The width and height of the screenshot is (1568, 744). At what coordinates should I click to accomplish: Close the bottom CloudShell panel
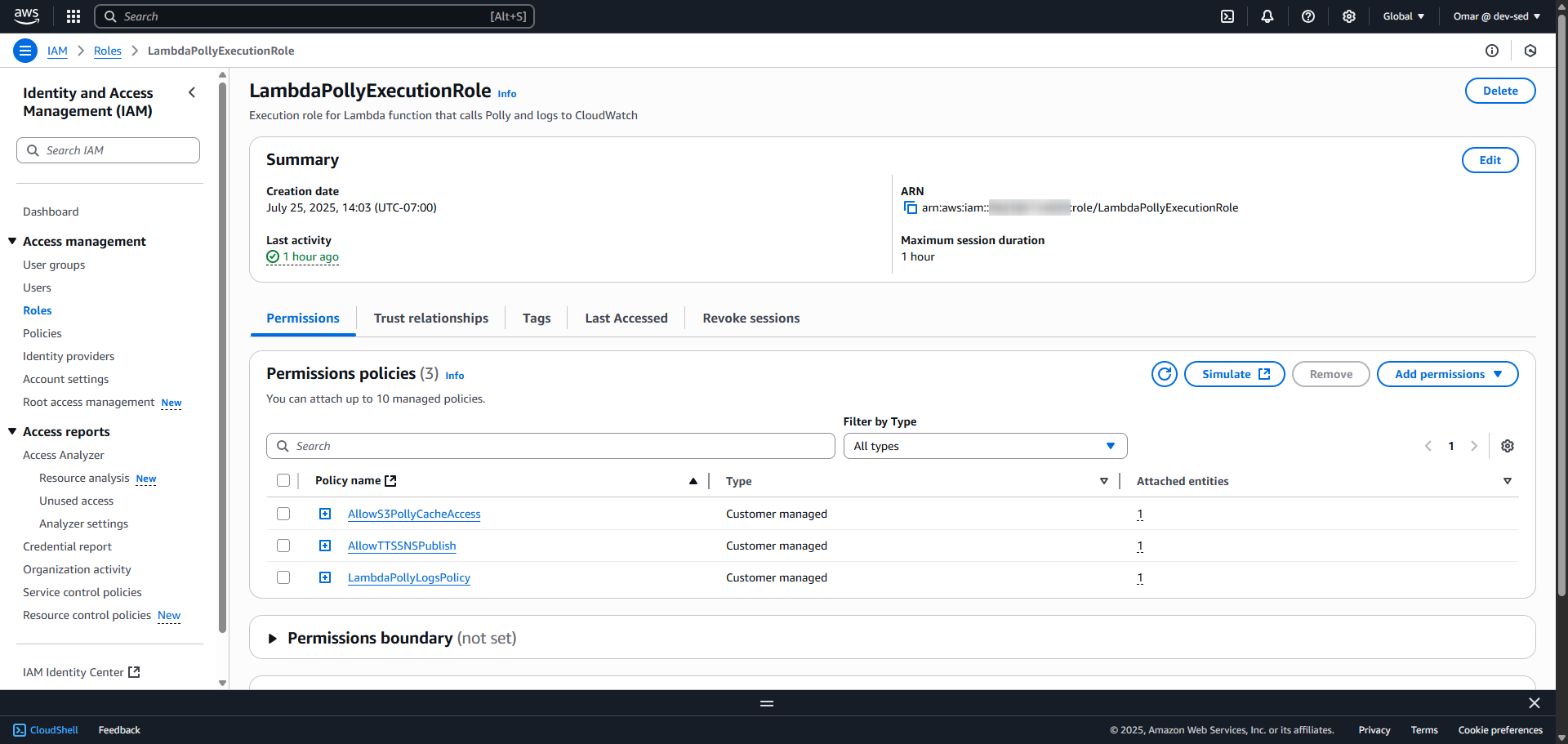pos(1535,703)
